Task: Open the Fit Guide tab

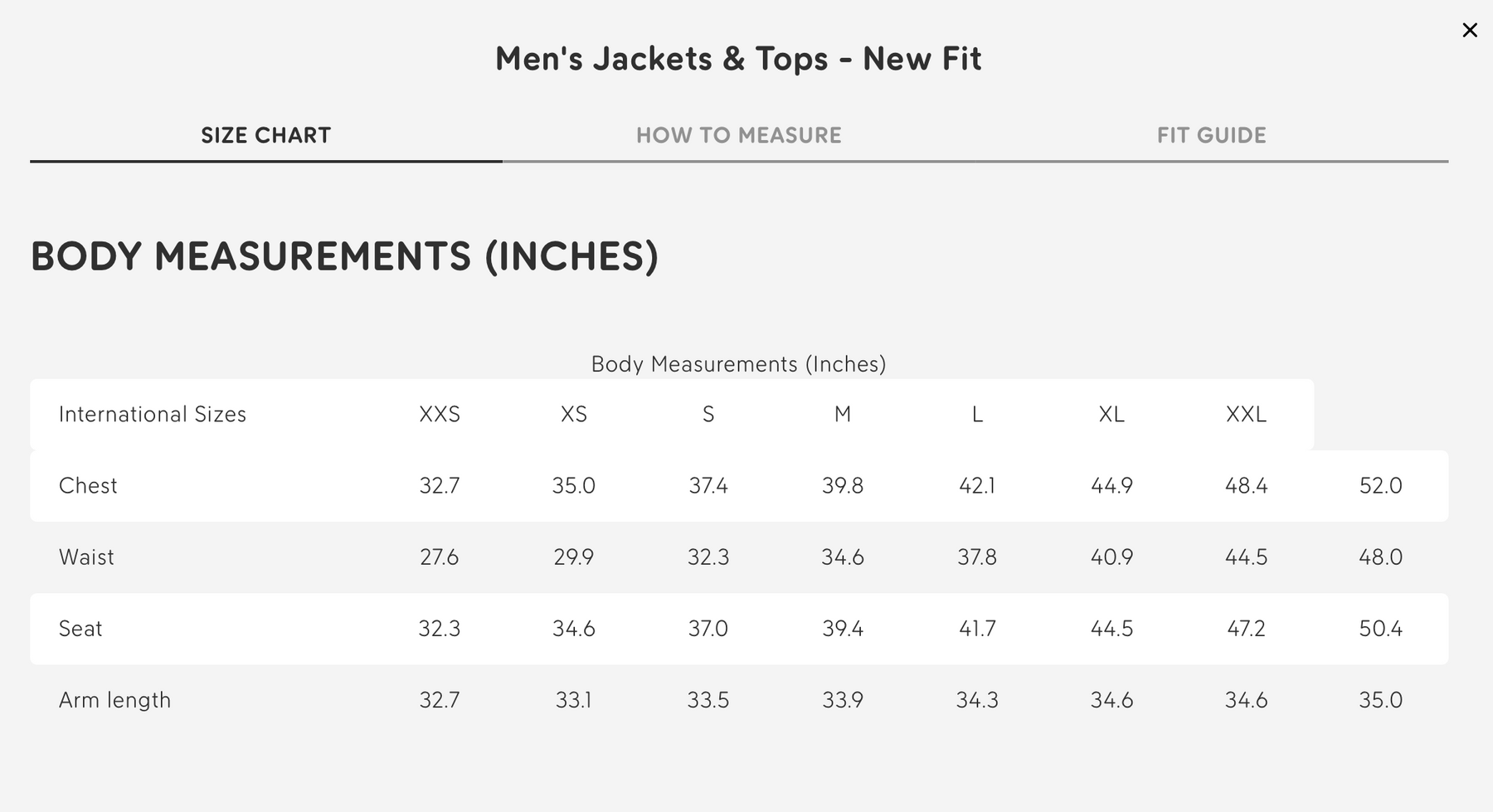Action: (1211, 135)
